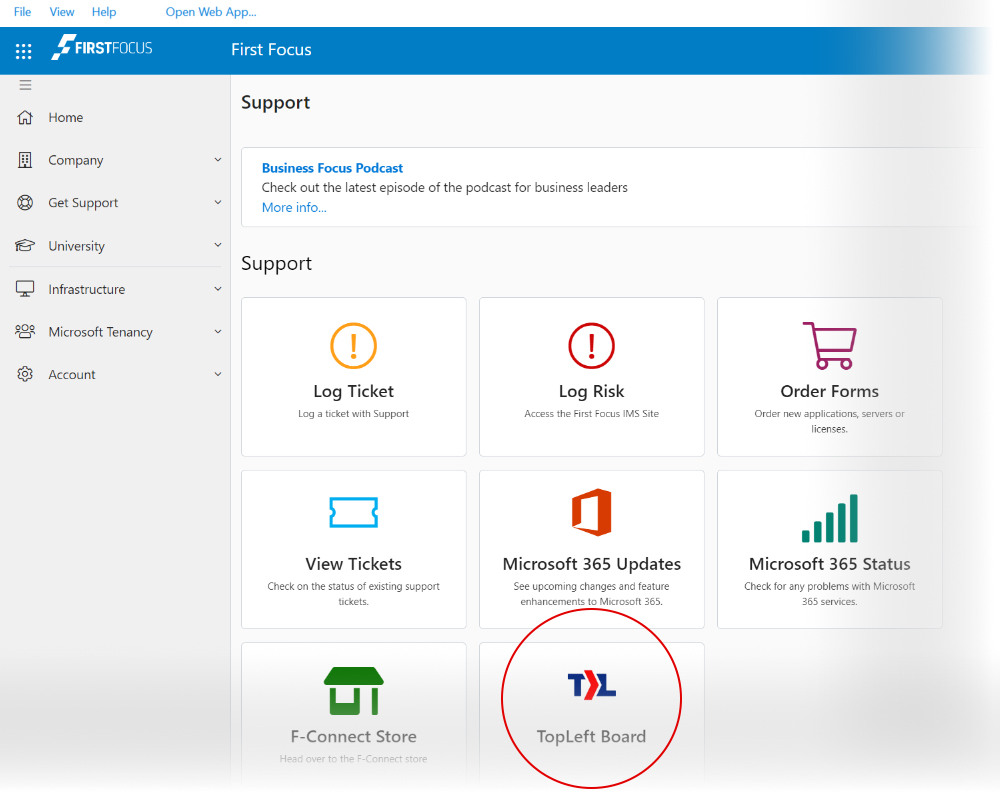Go to Home in the sidebar
Screen dimensions: 1000x800
(x=65, y=118)
